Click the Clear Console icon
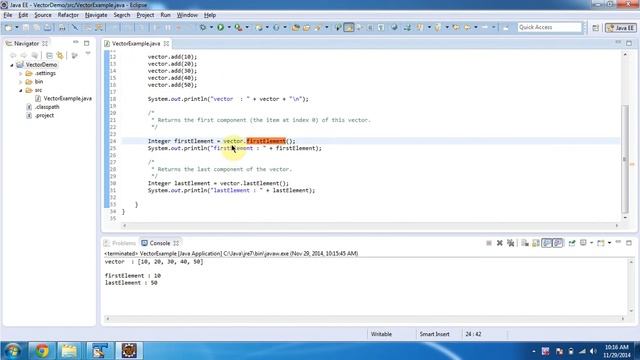Screen dimensions: 640x360 (x=525, y=243)
